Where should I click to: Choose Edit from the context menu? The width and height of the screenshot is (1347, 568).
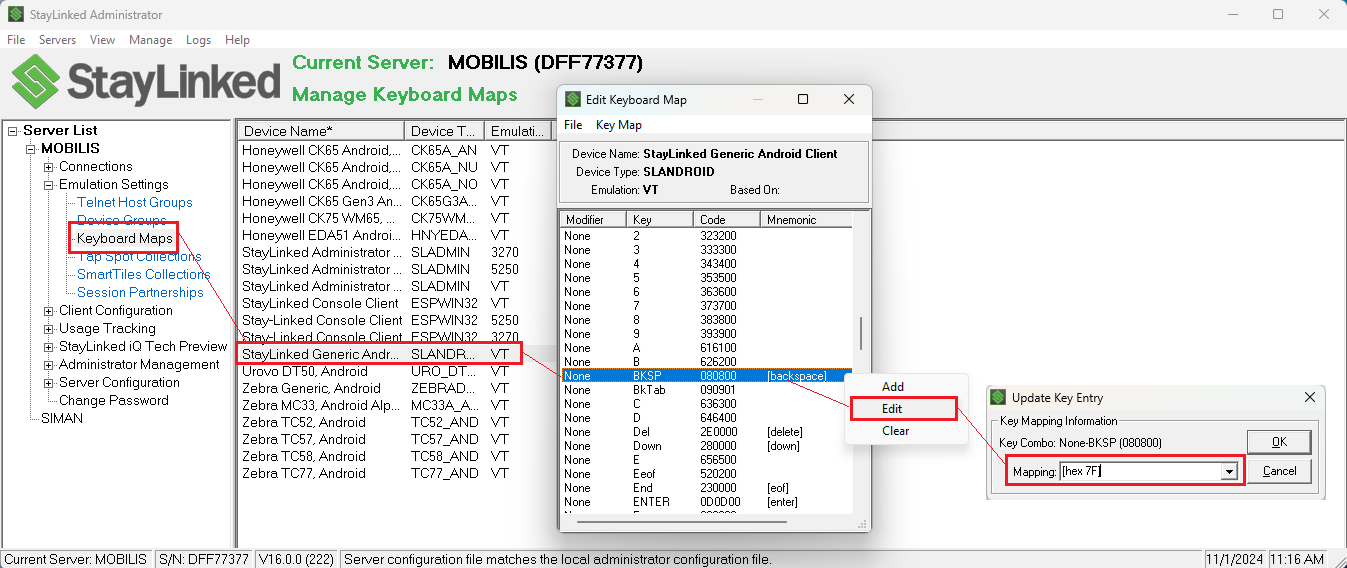click(892, 408)
